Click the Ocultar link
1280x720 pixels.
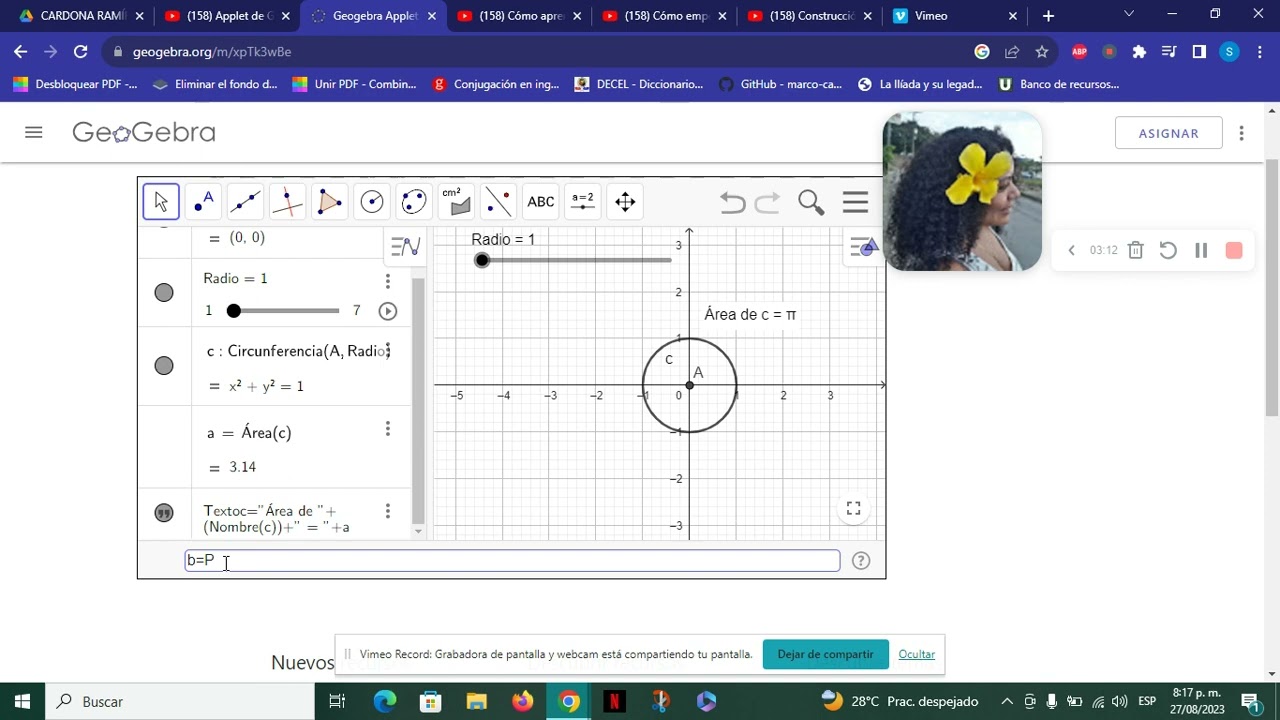916,654
